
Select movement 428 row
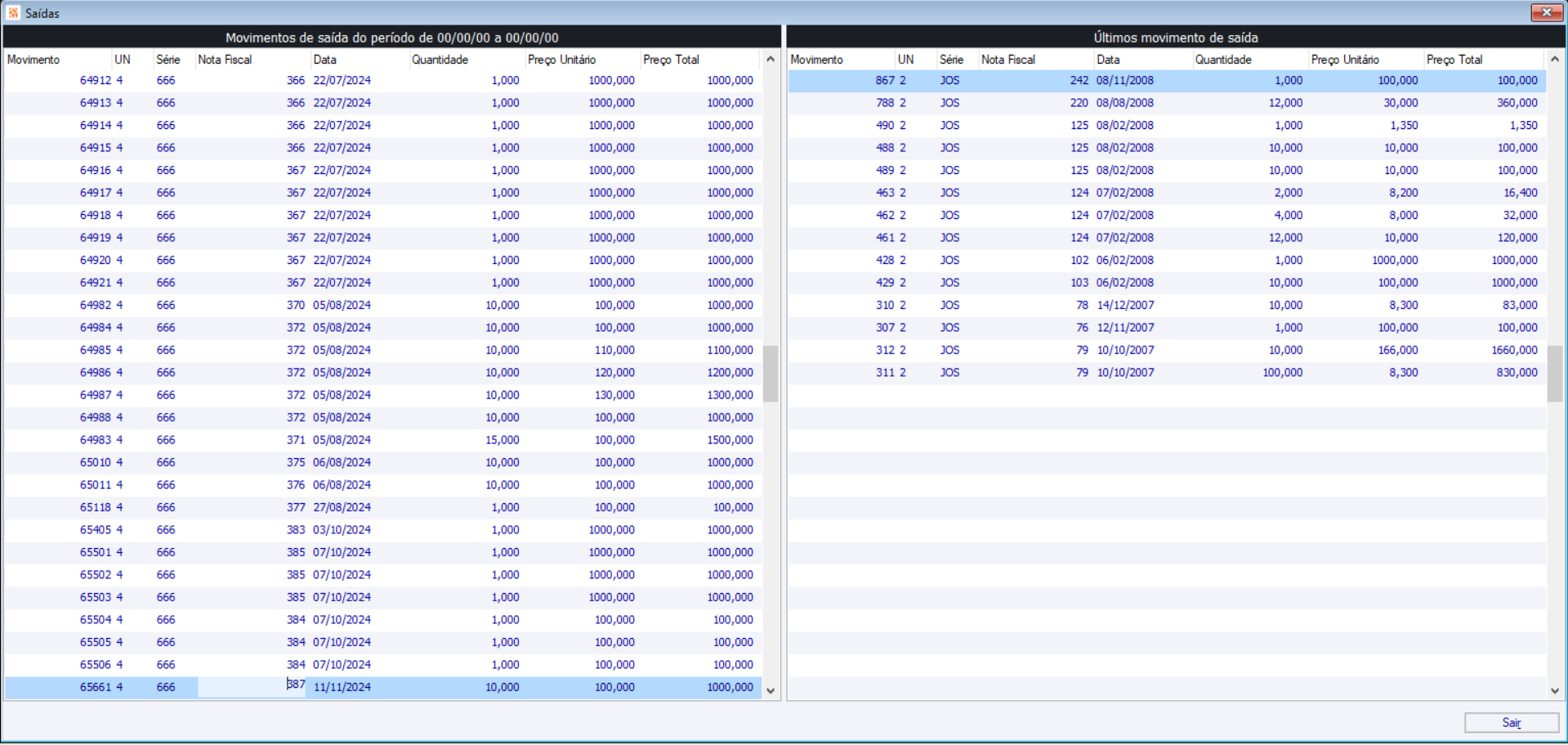coord(1167,261)
